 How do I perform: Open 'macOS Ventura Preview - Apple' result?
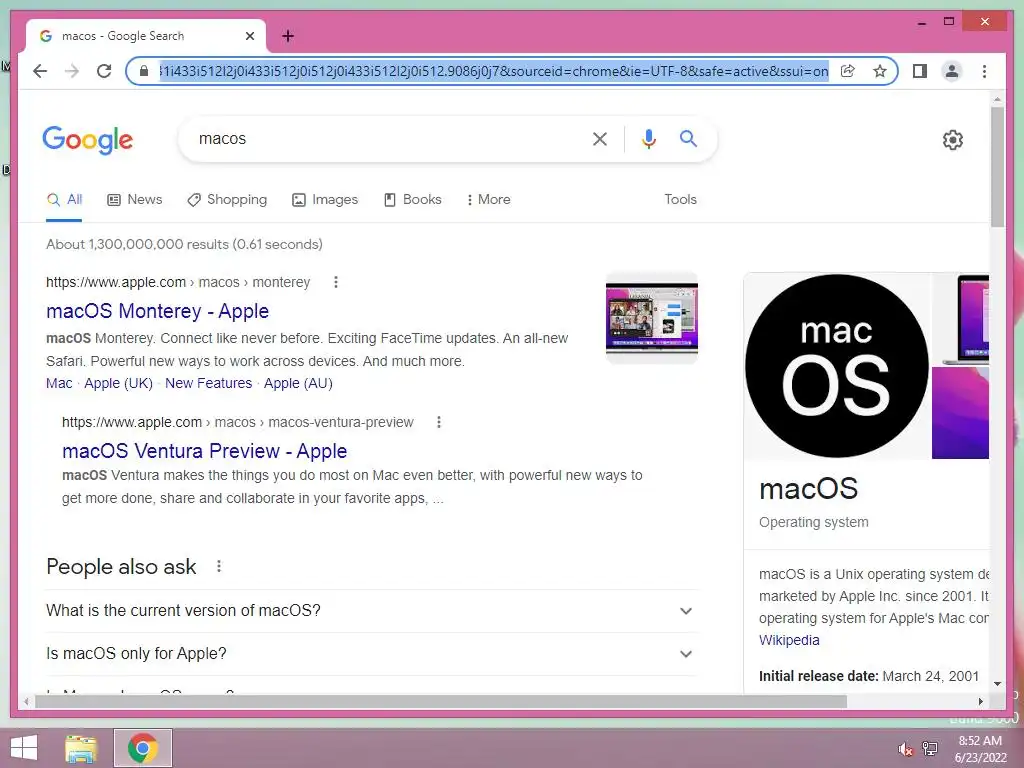click(204, 451)
